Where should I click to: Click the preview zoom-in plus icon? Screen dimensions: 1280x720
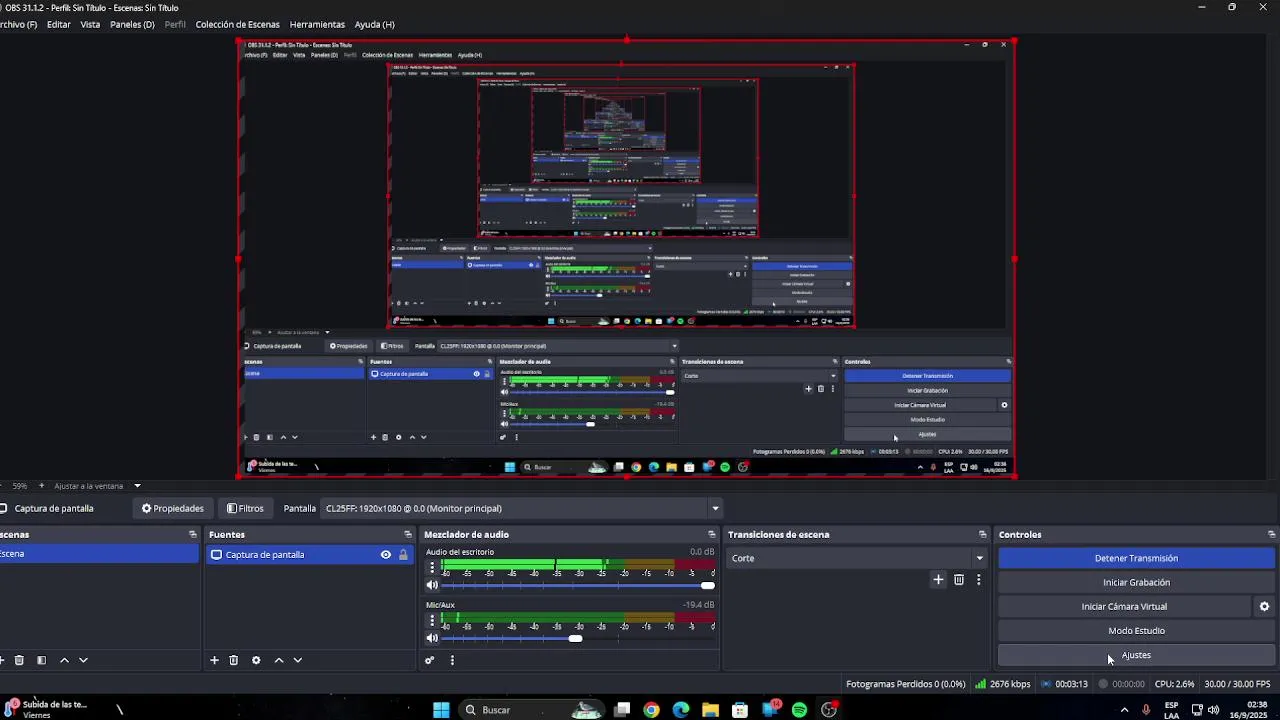click(x=40, y=486)
